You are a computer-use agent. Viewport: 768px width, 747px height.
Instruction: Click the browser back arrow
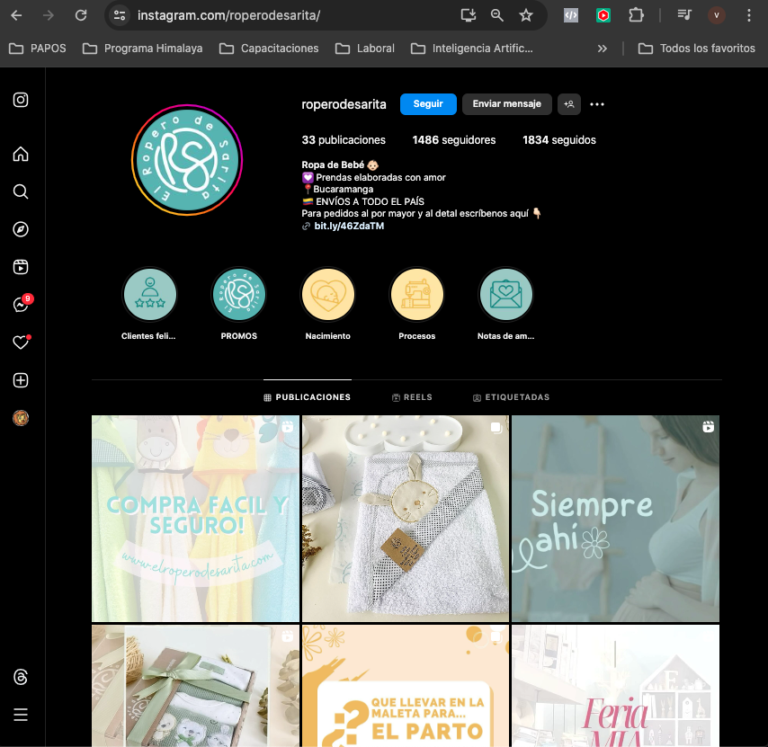[16, 16]
